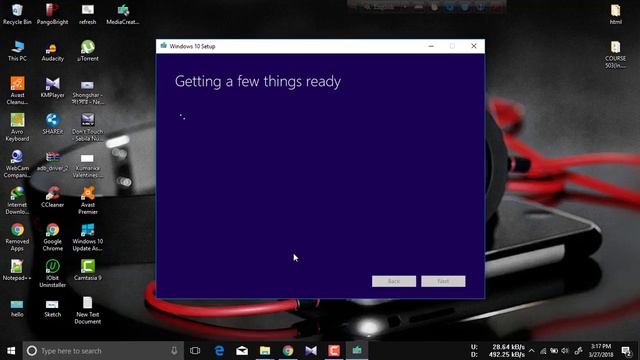Open the volume control tray icon

tap(565, 351)
